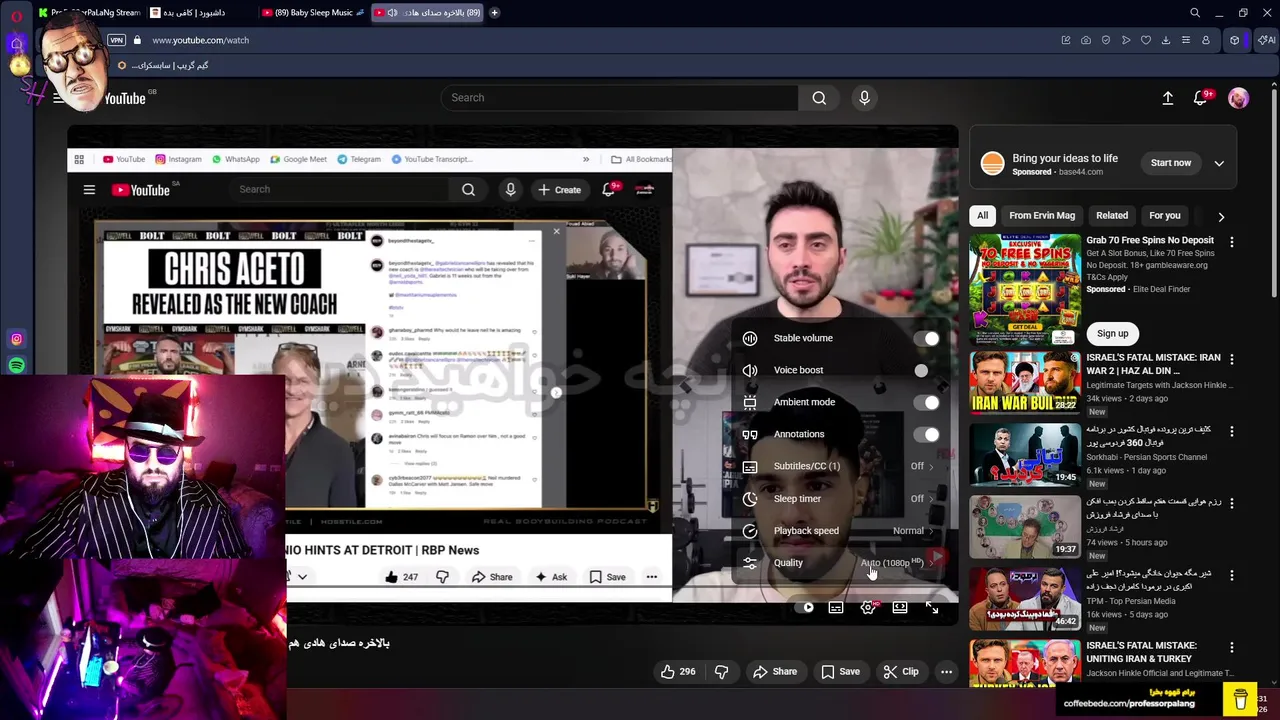Open the YouTube account avatar menu
The width and height of the screenshot is (1280, 720).
click(x=1238, y=98)
